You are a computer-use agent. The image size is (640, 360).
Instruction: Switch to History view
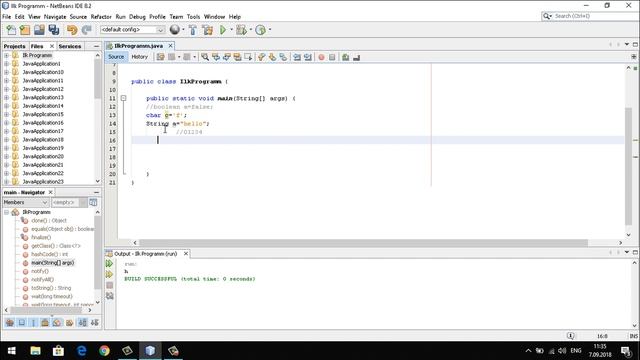pyautogui.click(x=139, y=57)
